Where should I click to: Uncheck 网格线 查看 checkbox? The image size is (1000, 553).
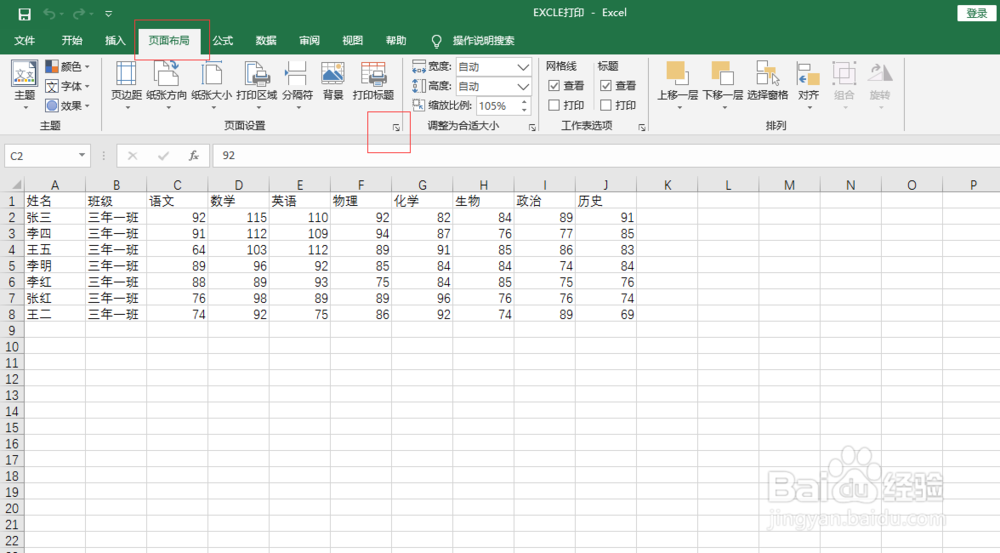(x=554, y=85)
